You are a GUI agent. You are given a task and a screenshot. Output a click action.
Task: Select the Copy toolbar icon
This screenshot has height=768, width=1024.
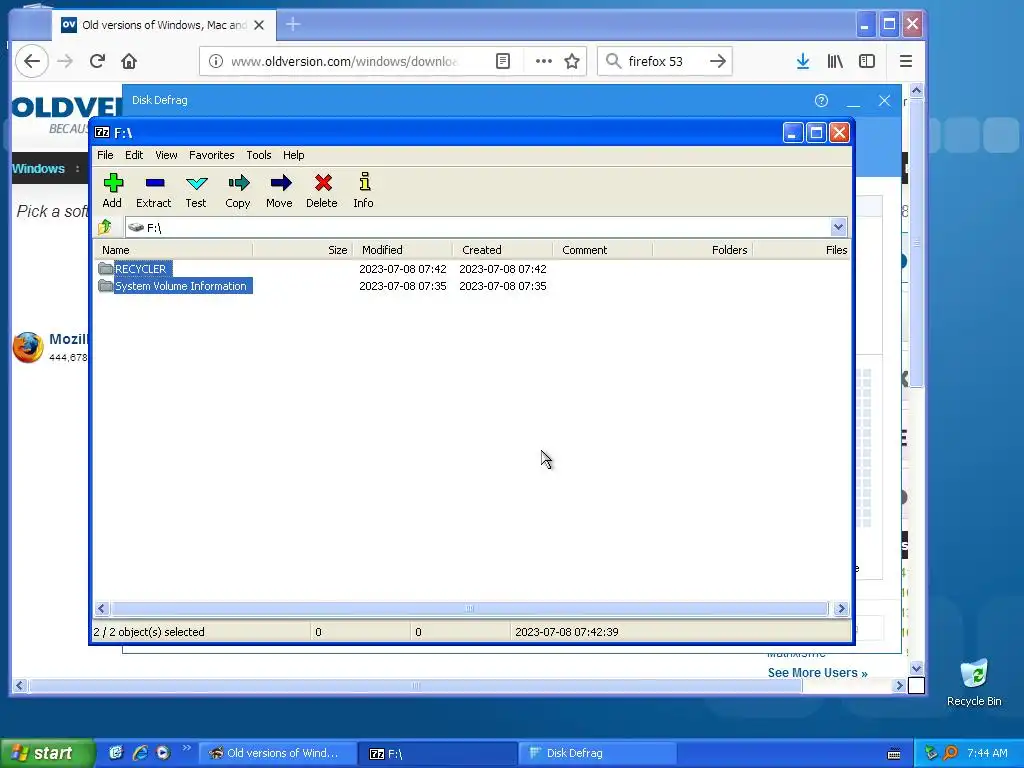tap(238, 190)
